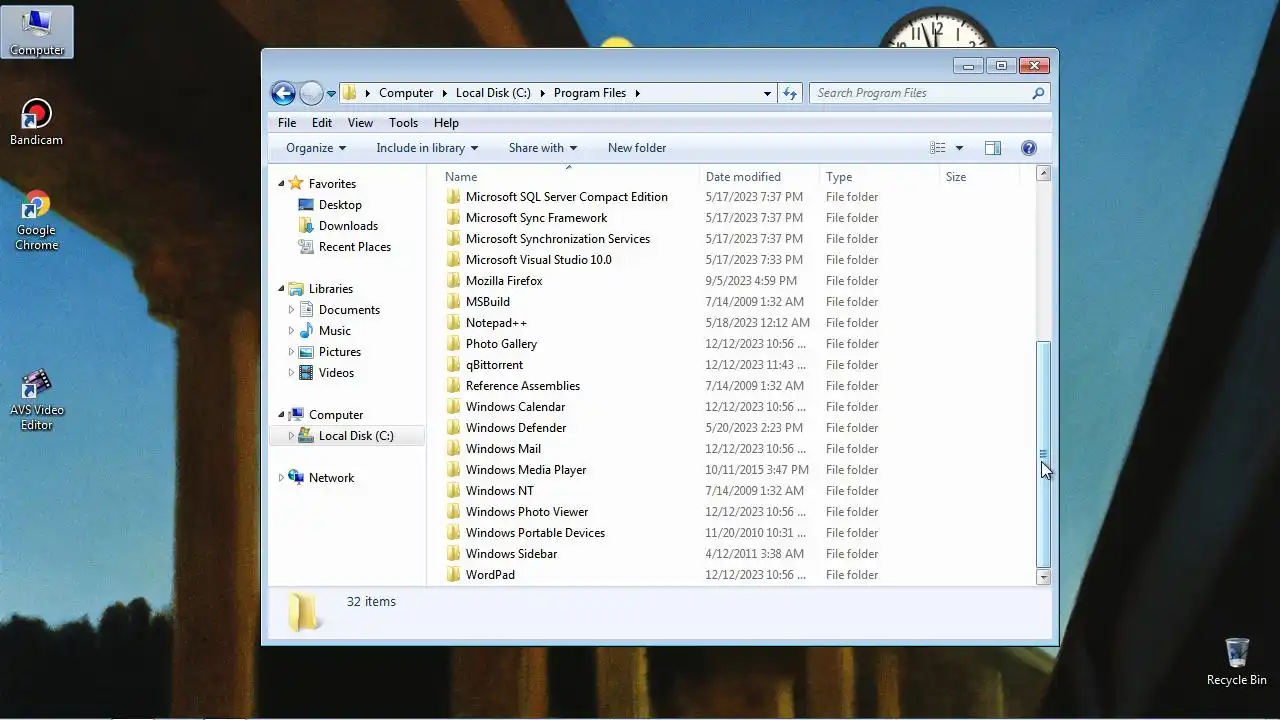Open the view options dropdown arrow

click(959, 148)
